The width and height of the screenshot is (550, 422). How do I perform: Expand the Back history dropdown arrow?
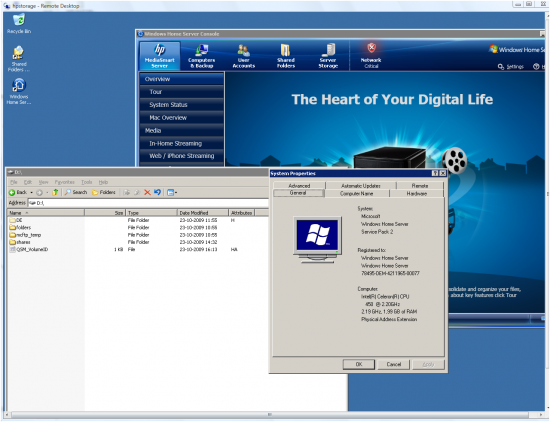[31, 192]
